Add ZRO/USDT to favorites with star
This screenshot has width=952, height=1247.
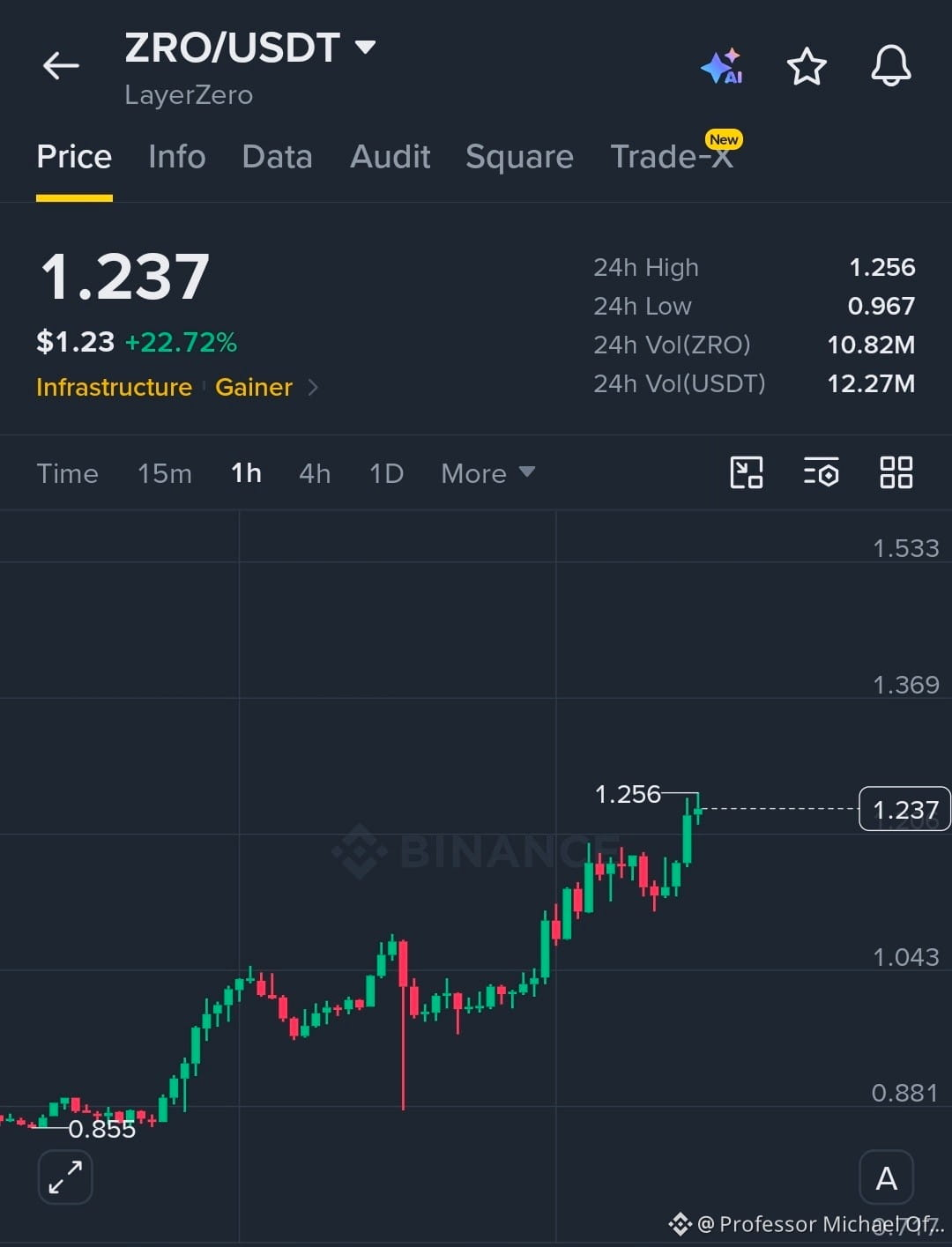tap(807, 66)
